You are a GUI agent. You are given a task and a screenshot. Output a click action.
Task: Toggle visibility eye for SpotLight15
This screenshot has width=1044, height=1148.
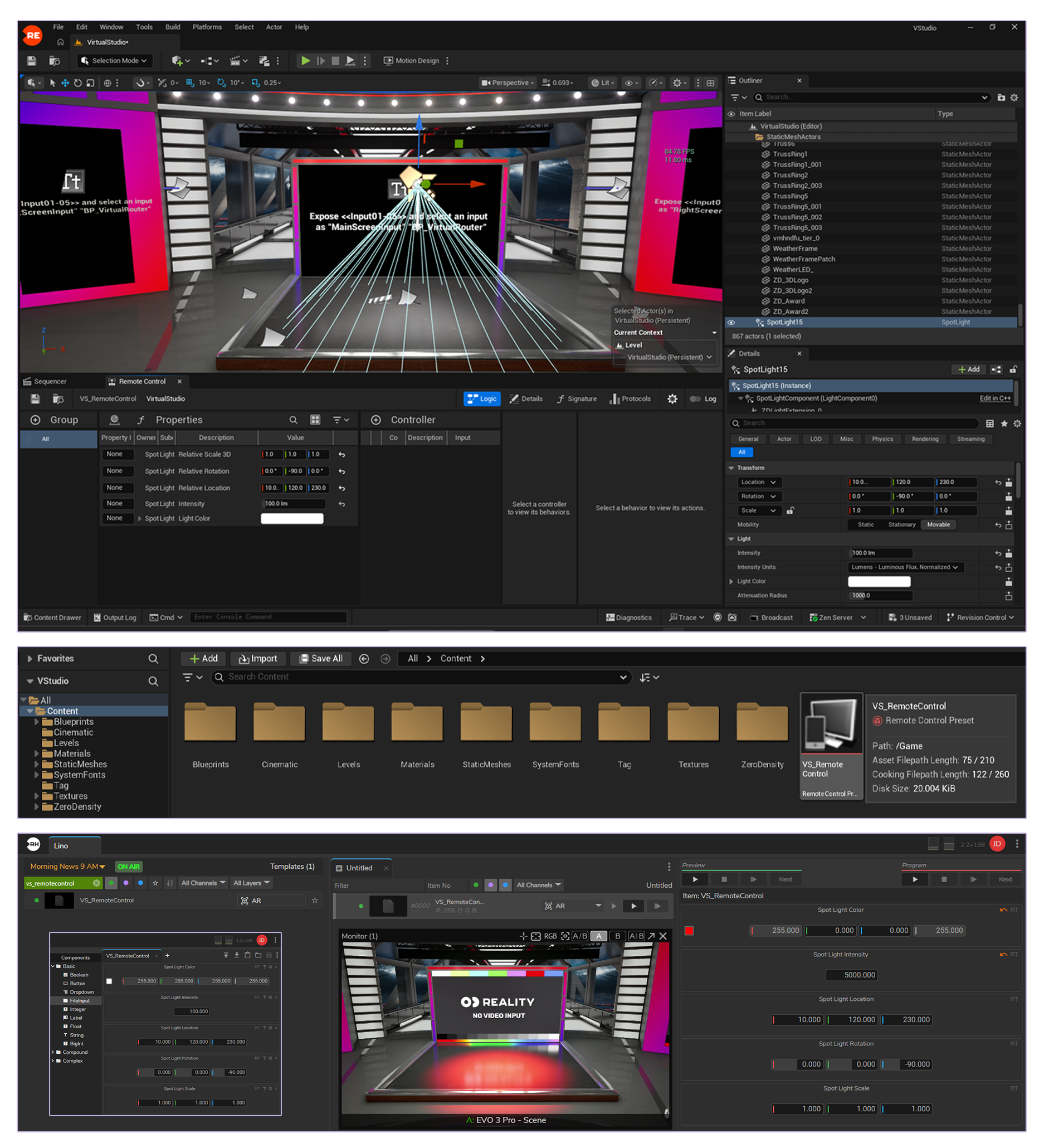coord(731,322)
